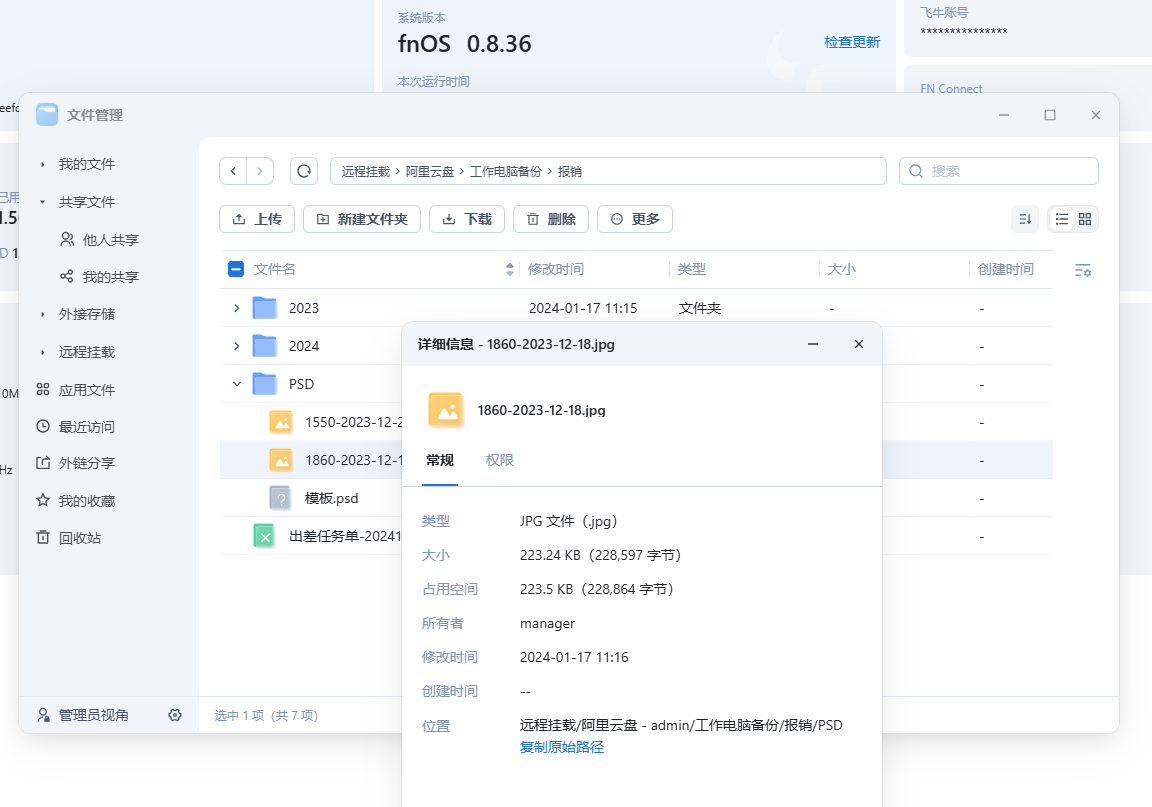Go back with the left arrow button

(x=234, y=171)
